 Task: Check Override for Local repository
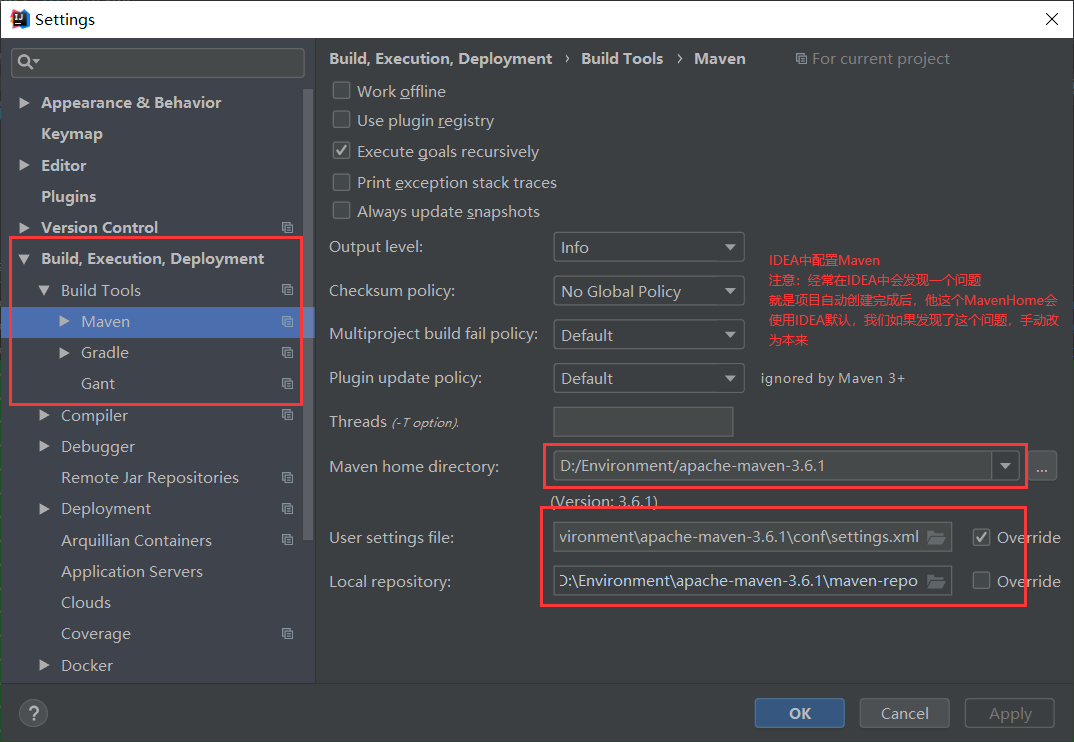coord(981,581)
